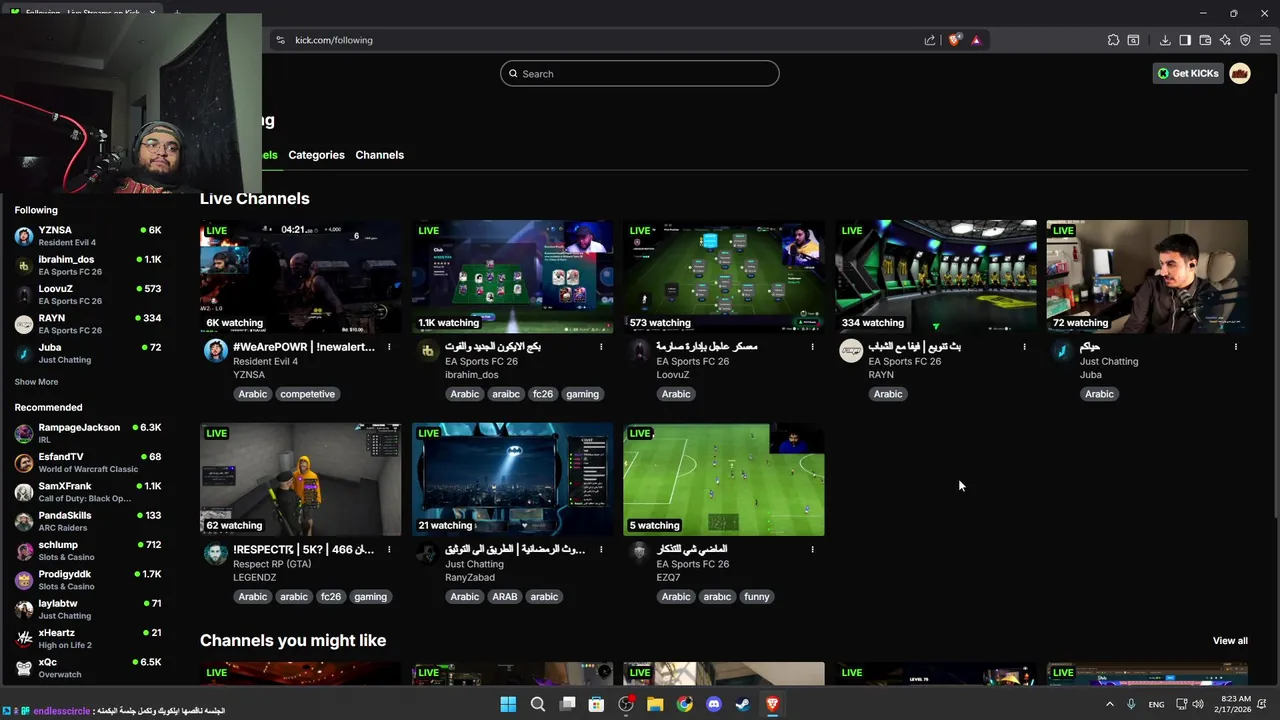The image size is (1280, 720).
Task: Open LEGENDZ Respect RP stream thumbnail
Action: (x=300, y=479)
